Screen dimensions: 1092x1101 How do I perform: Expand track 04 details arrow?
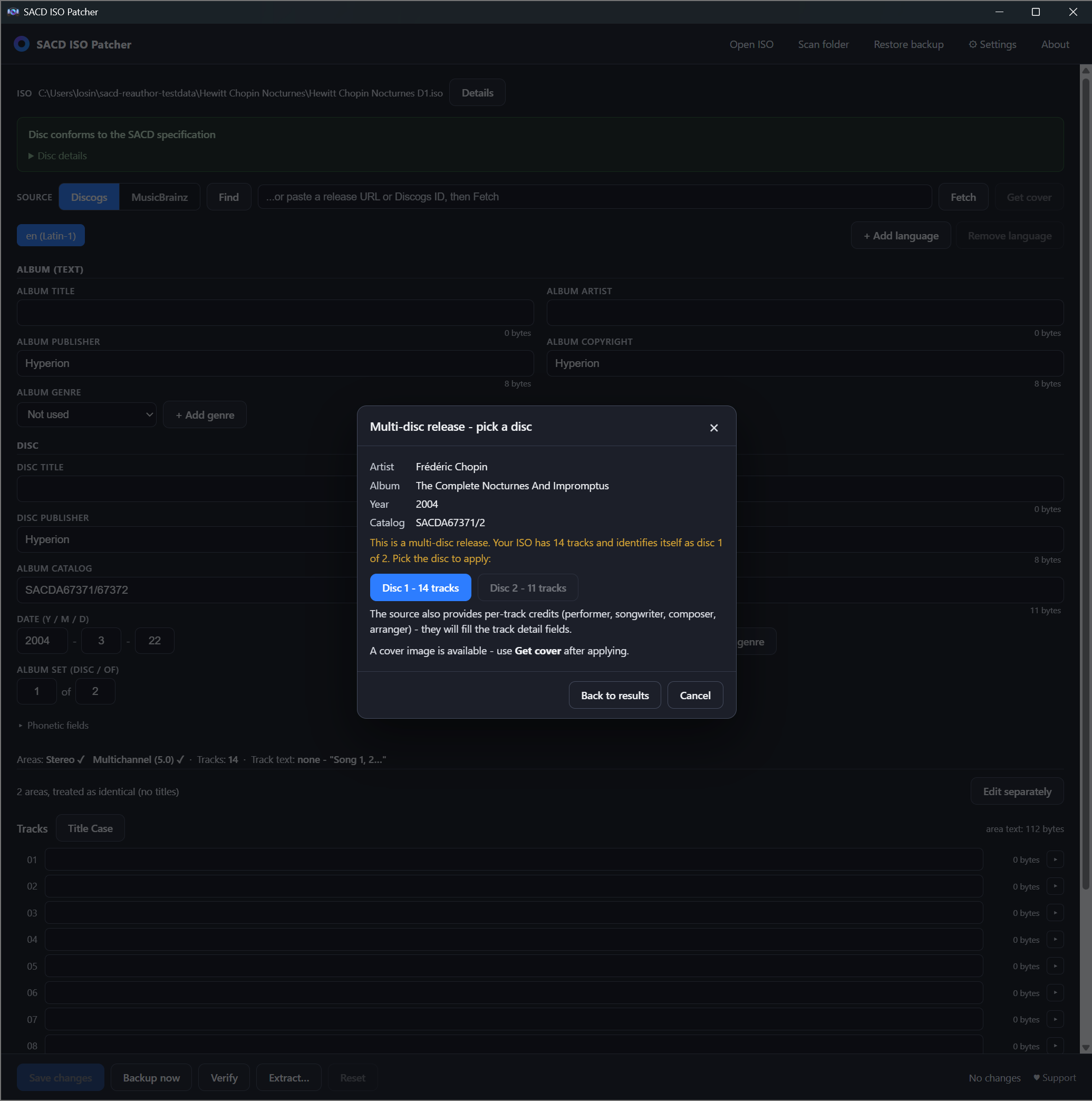pos(1055,939)
